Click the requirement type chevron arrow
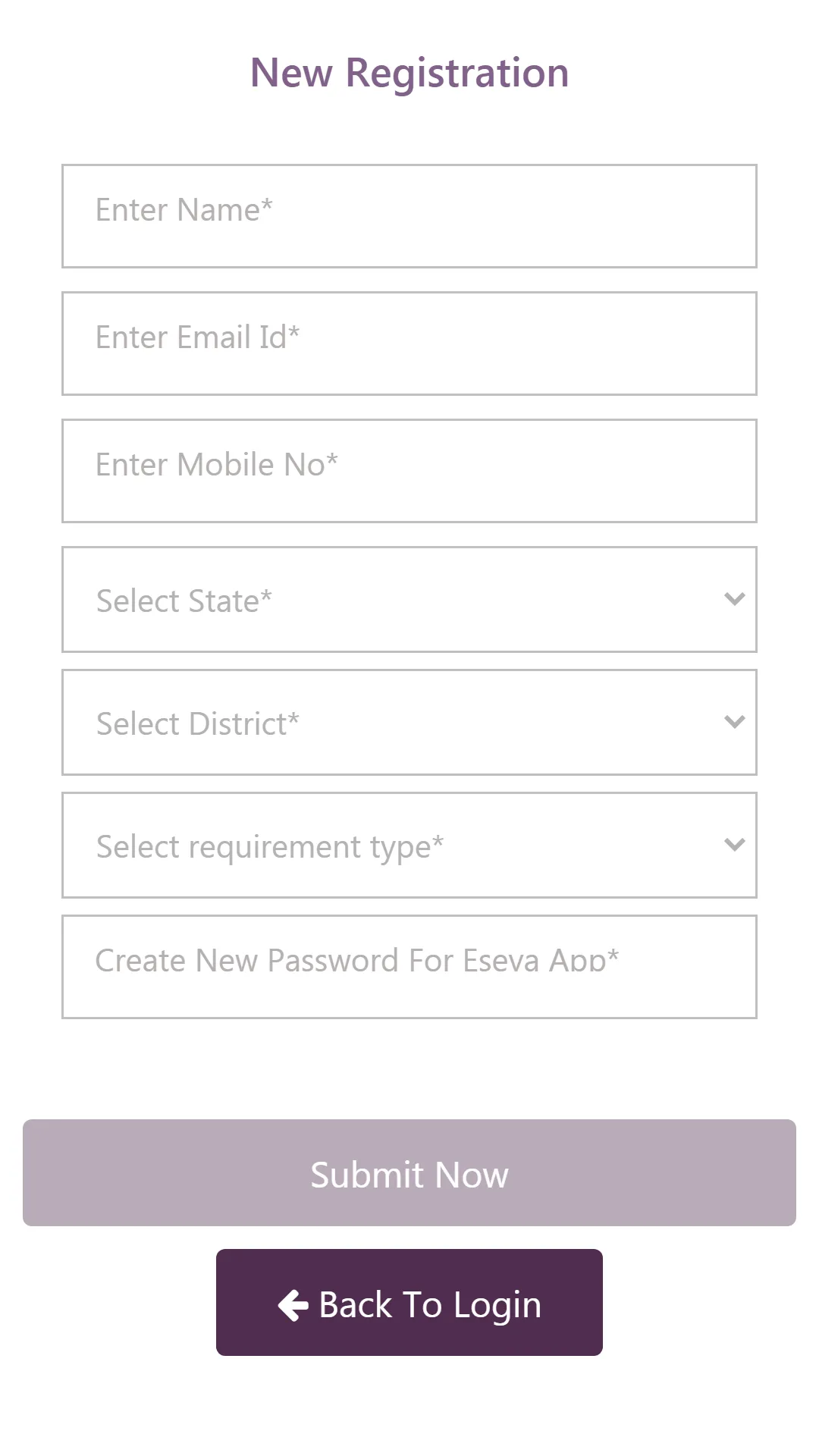 coord(734,845)
